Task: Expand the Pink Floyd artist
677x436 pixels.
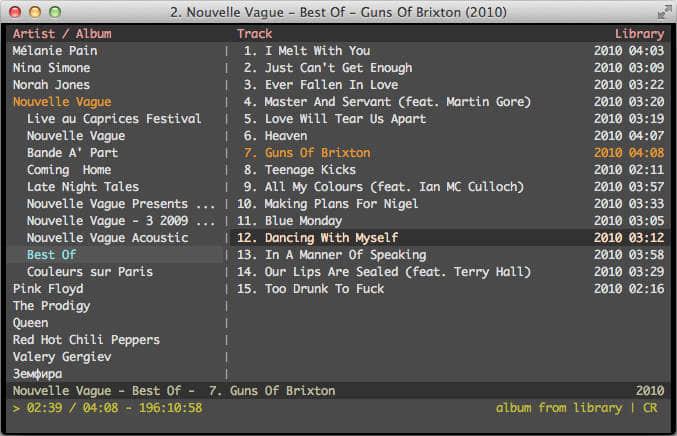Action: click(48, 288)
